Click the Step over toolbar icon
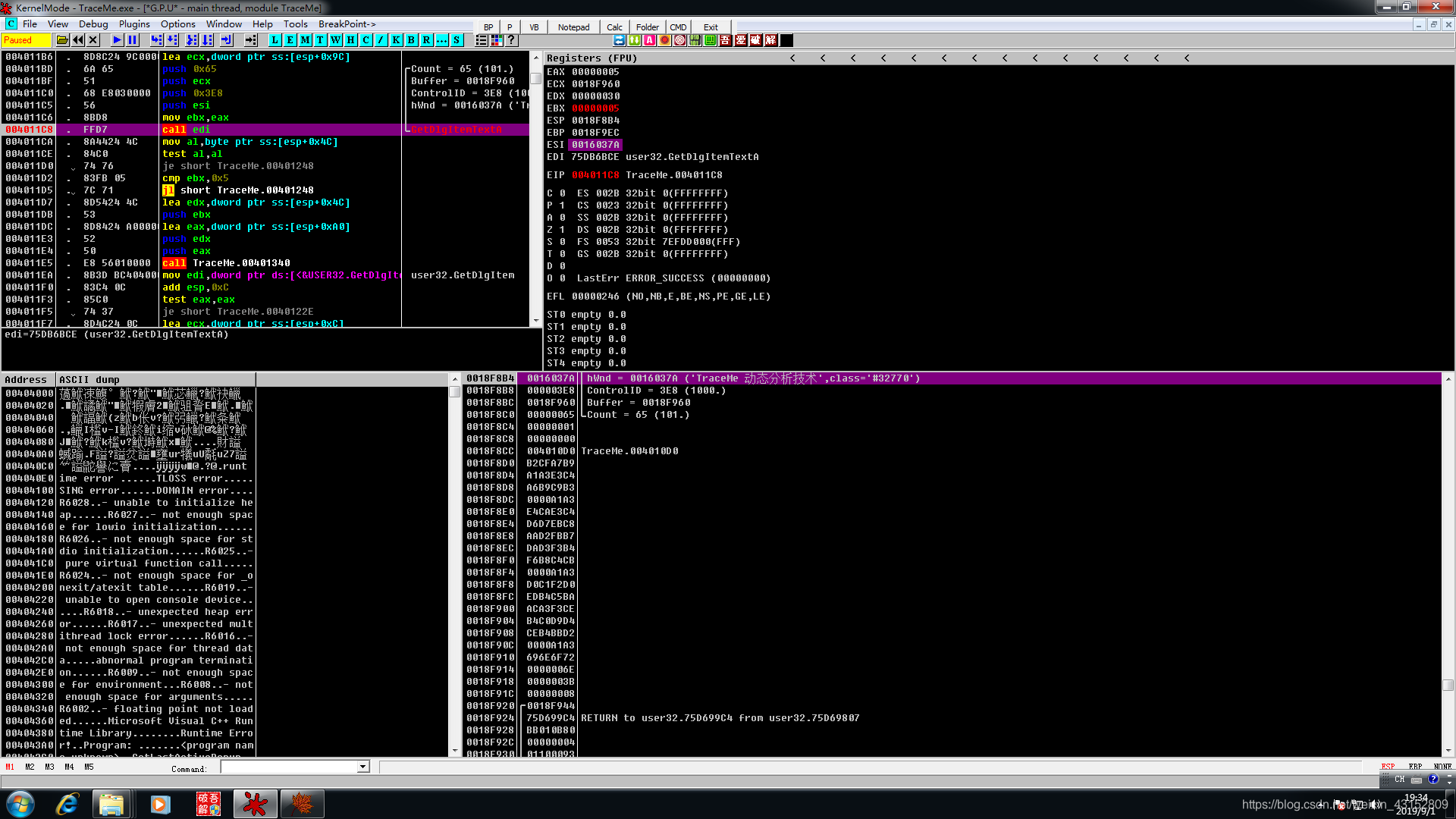The image size is (1456, 819). pyautogui.click(x=172, y=40)
